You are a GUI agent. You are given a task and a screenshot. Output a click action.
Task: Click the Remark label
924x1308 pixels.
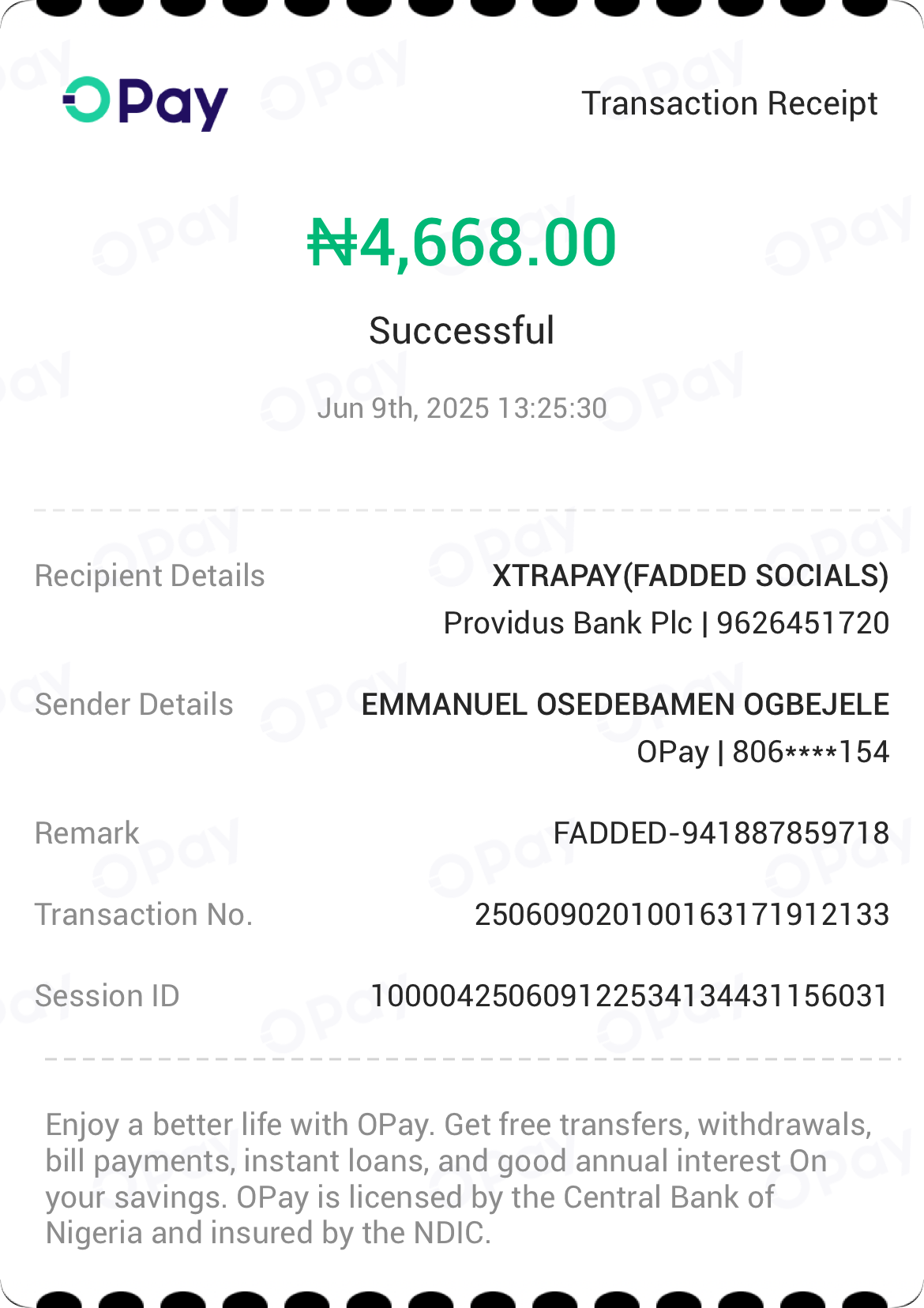[87, 833]
